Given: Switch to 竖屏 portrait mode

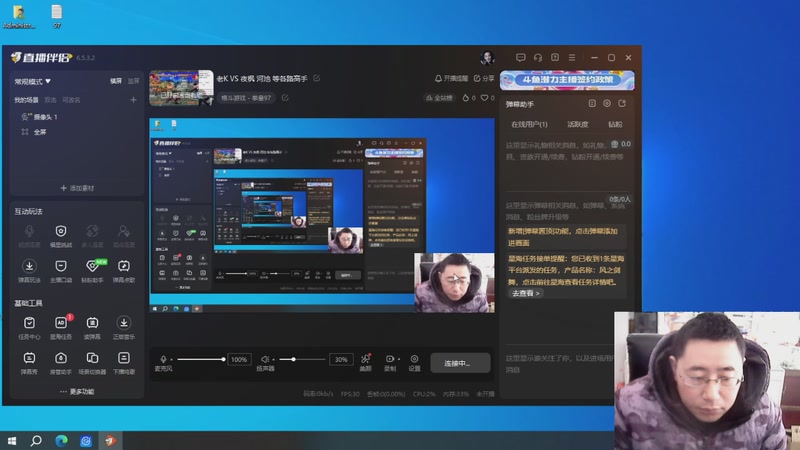Looking at the screenshot, I should (x=133, y=81).
